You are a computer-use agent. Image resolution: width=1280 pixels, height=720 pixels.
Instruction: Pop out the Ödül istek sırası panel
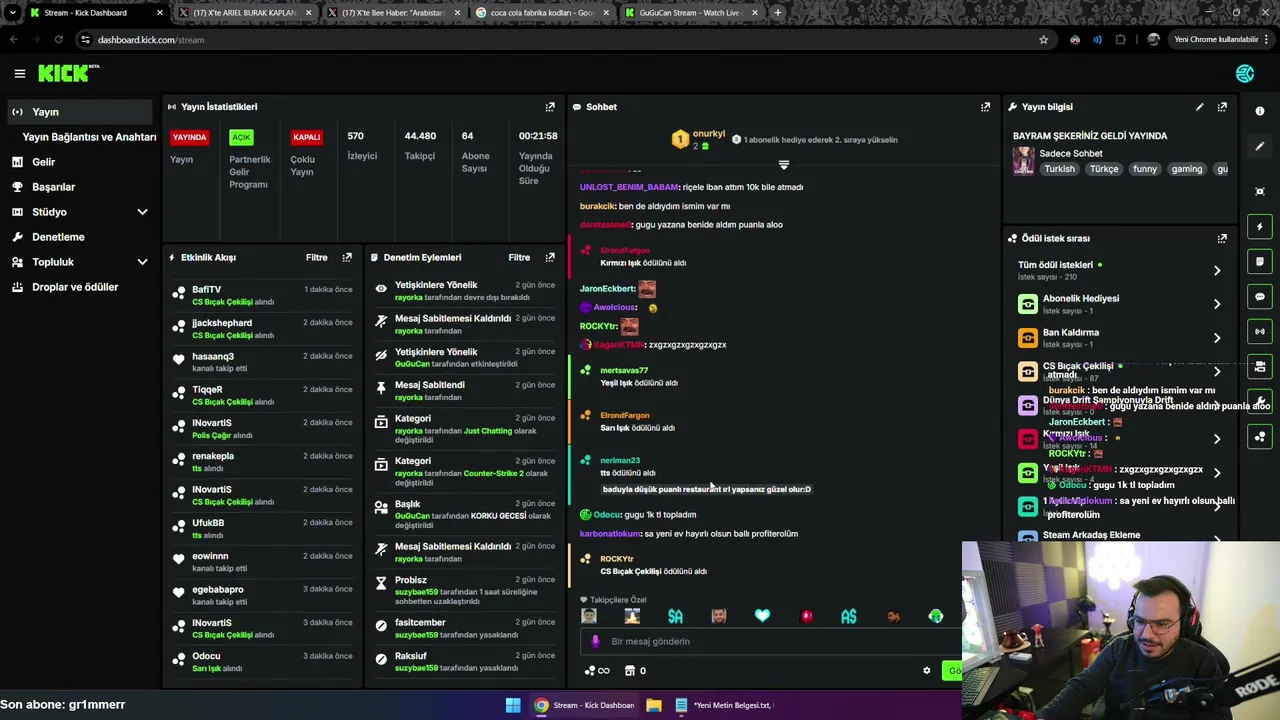[1222, 239]
